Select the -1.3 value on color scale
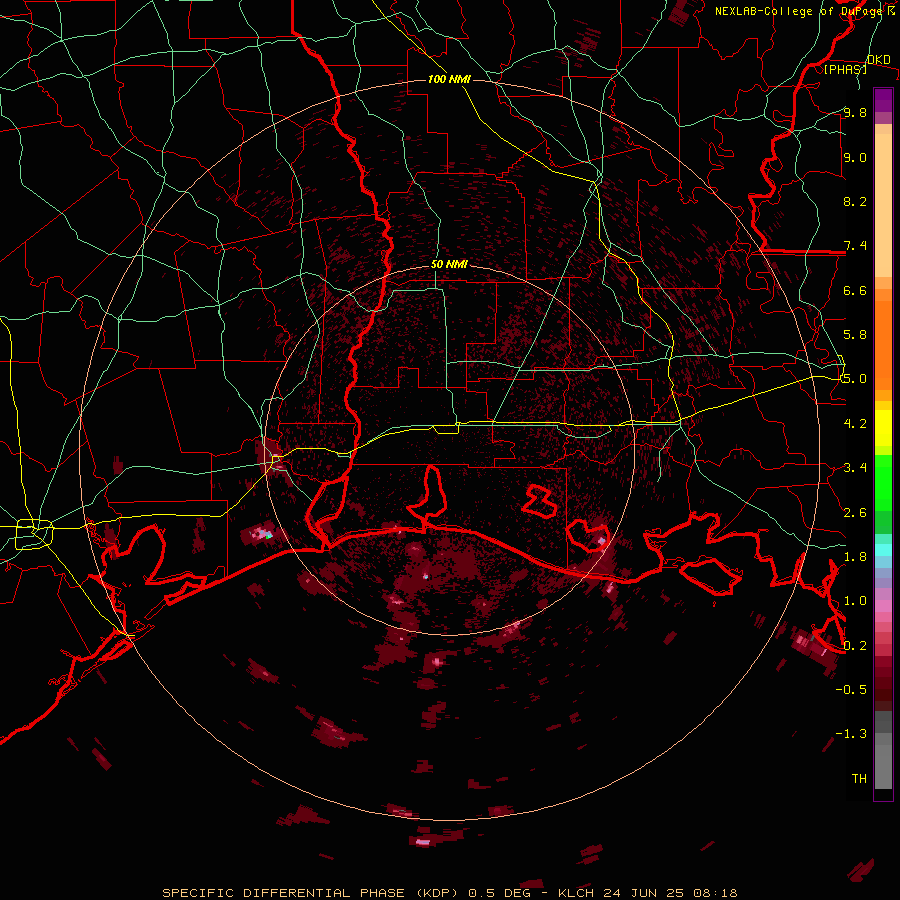The width and height of the screenshot is (900, 900). [851, 734]
